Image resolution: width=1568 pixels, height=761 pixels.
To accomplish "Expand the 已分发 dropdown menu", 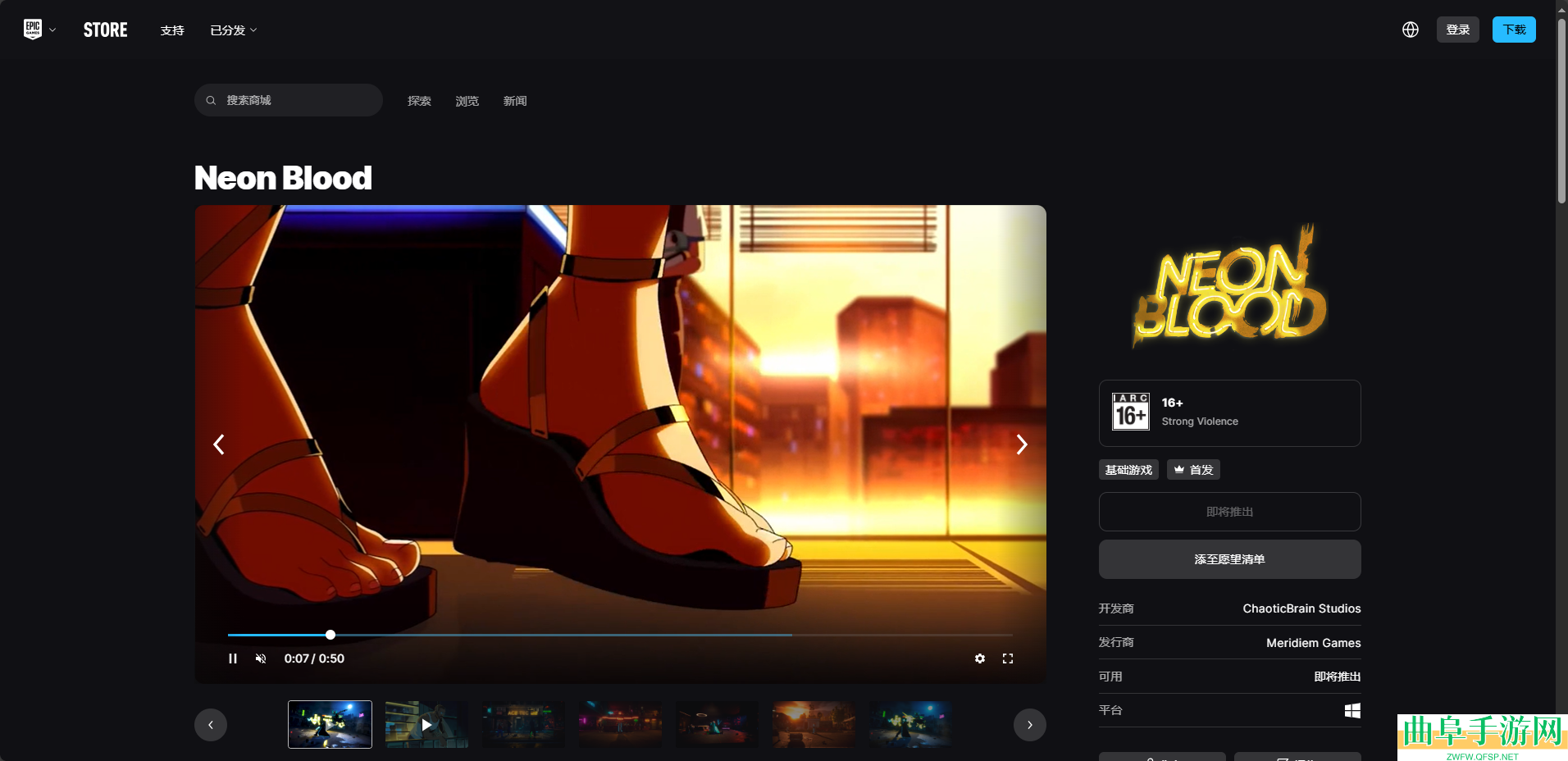I will click(x=234, y=30).
